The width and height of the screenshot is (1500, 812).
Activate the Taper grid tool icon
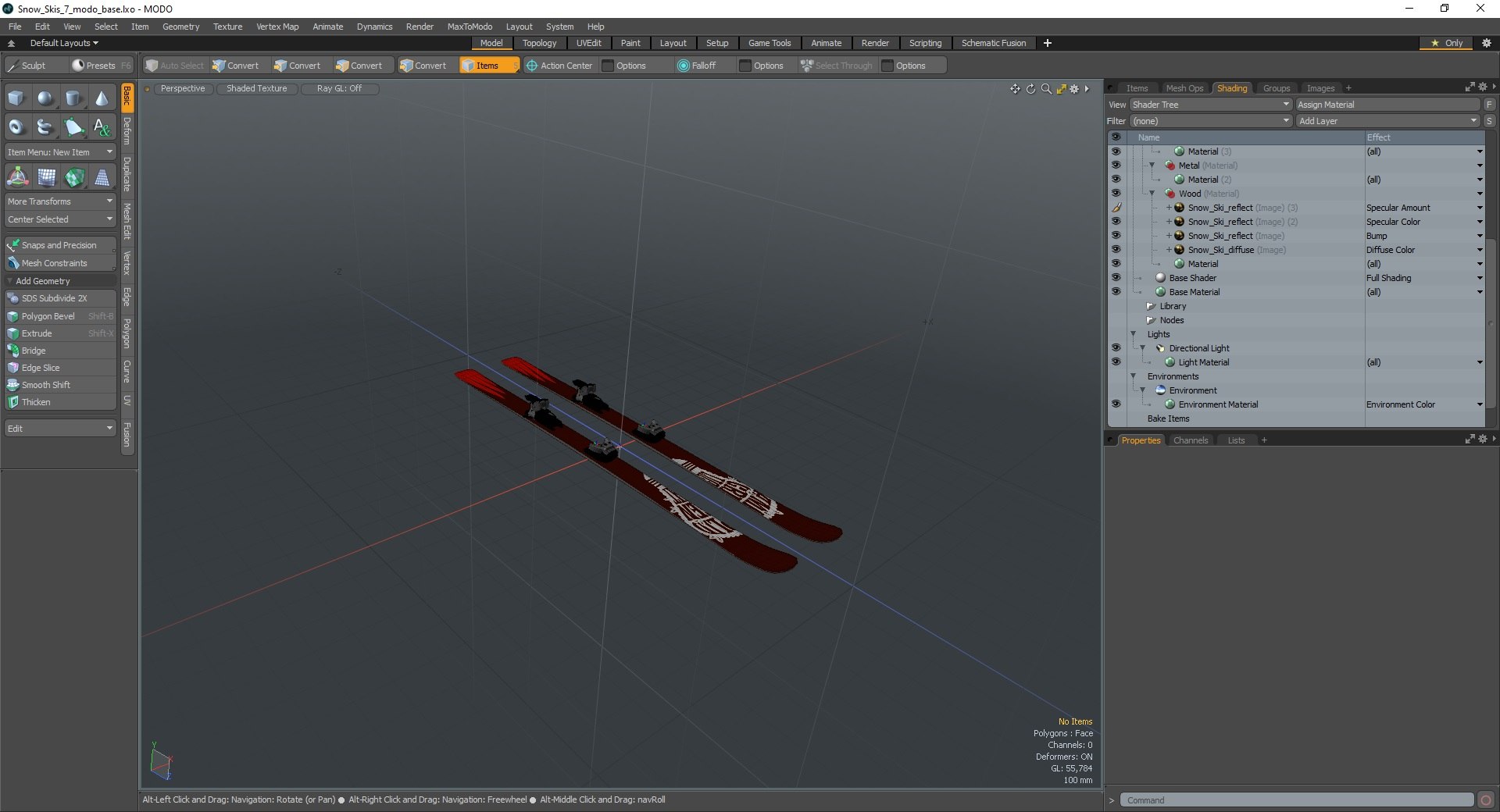coord(102,177)
